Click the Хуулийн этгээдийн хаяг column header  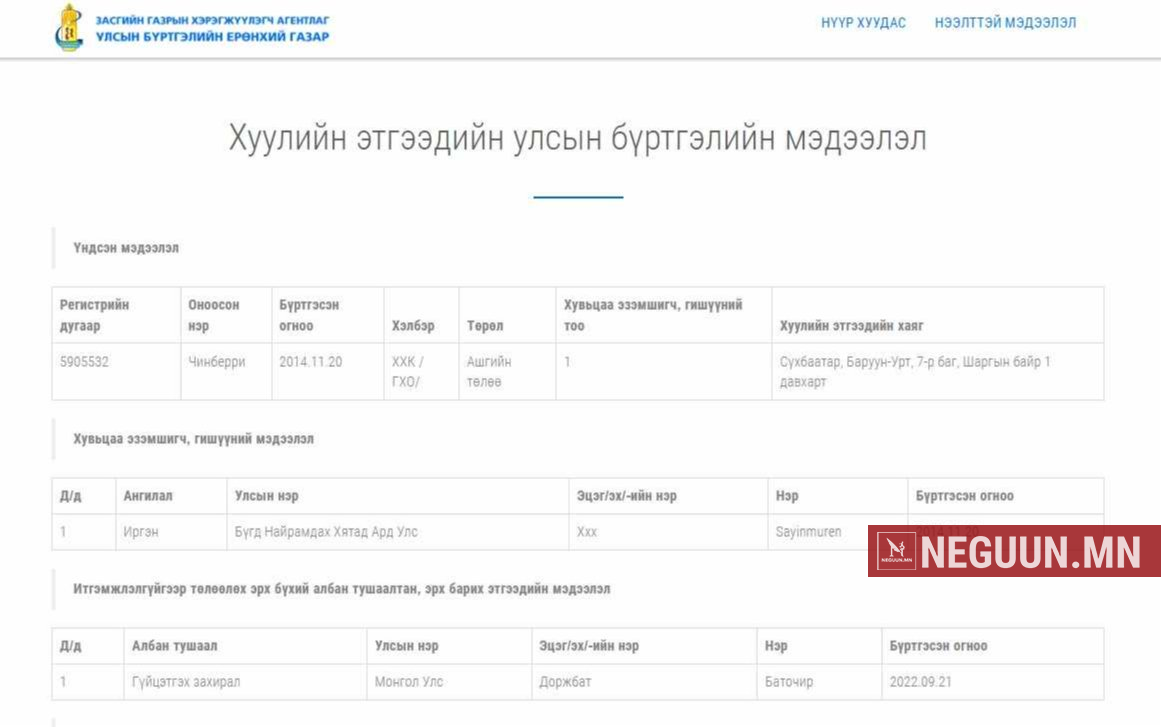(851, 326)
